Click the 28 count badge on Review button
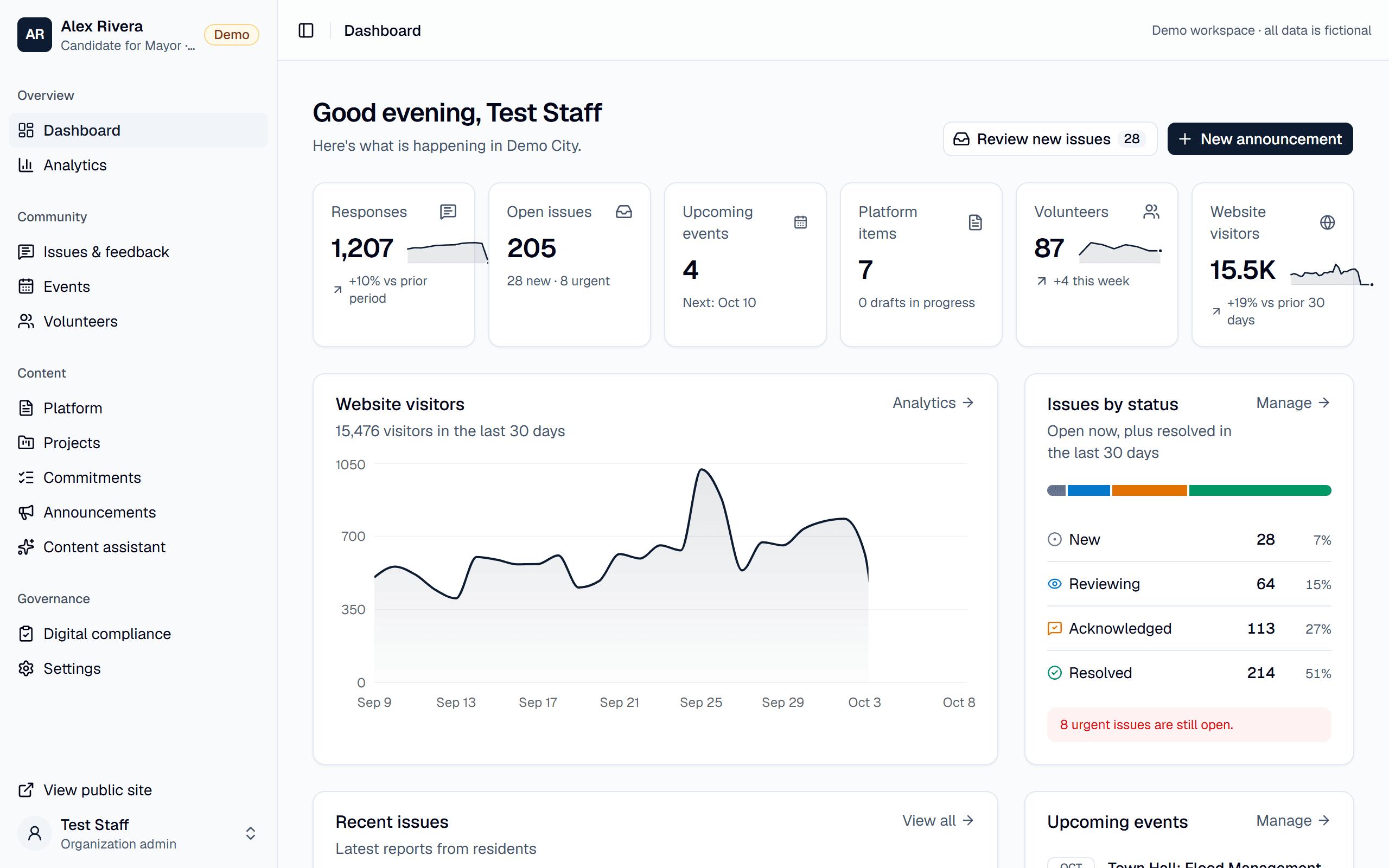The height and width of the screenshot is (868, 1389). point(1131,139)
